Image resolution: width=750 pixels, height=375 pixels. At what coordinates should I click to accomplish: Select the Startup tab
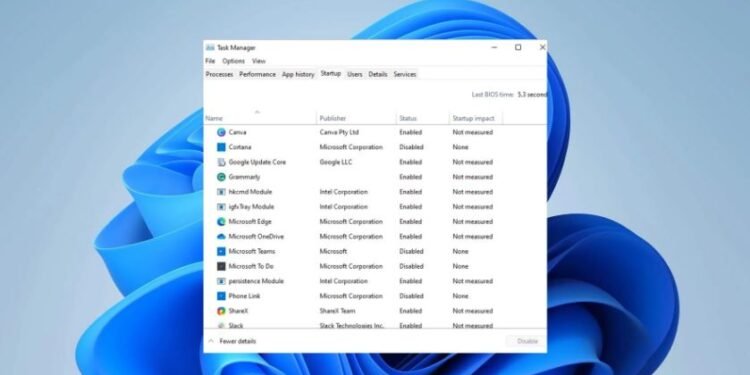331,73
